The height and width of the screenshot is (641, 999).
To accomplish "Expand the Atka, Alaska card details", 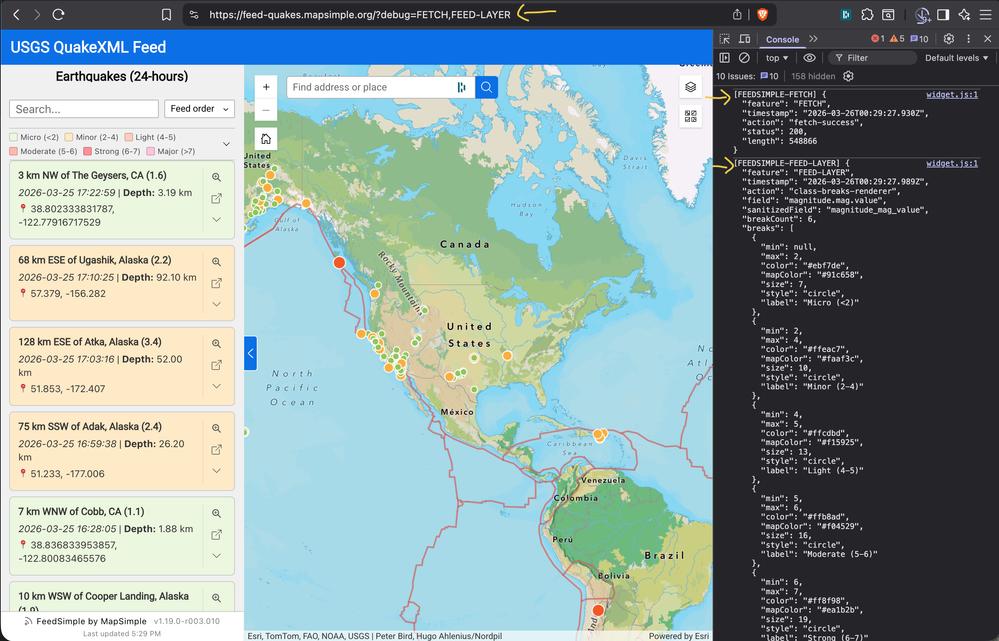I will coord(217,386).
